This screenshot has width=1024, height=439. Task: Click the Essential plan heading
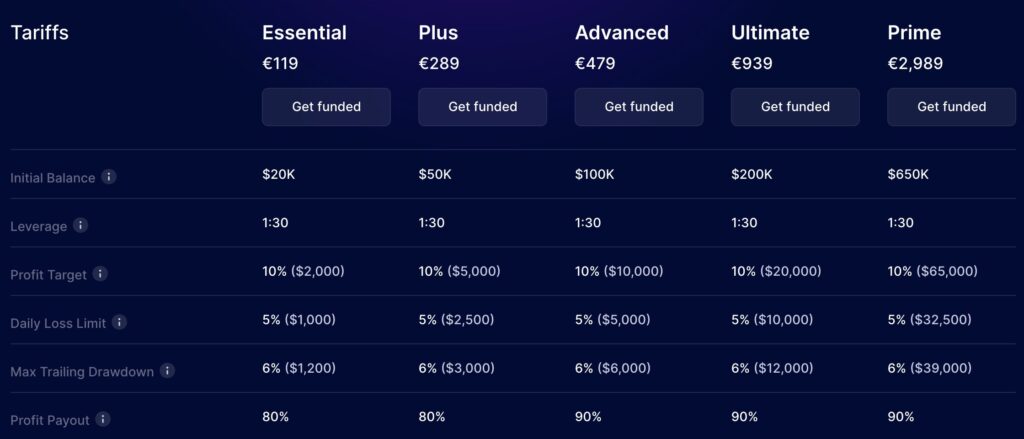[304, 33]
